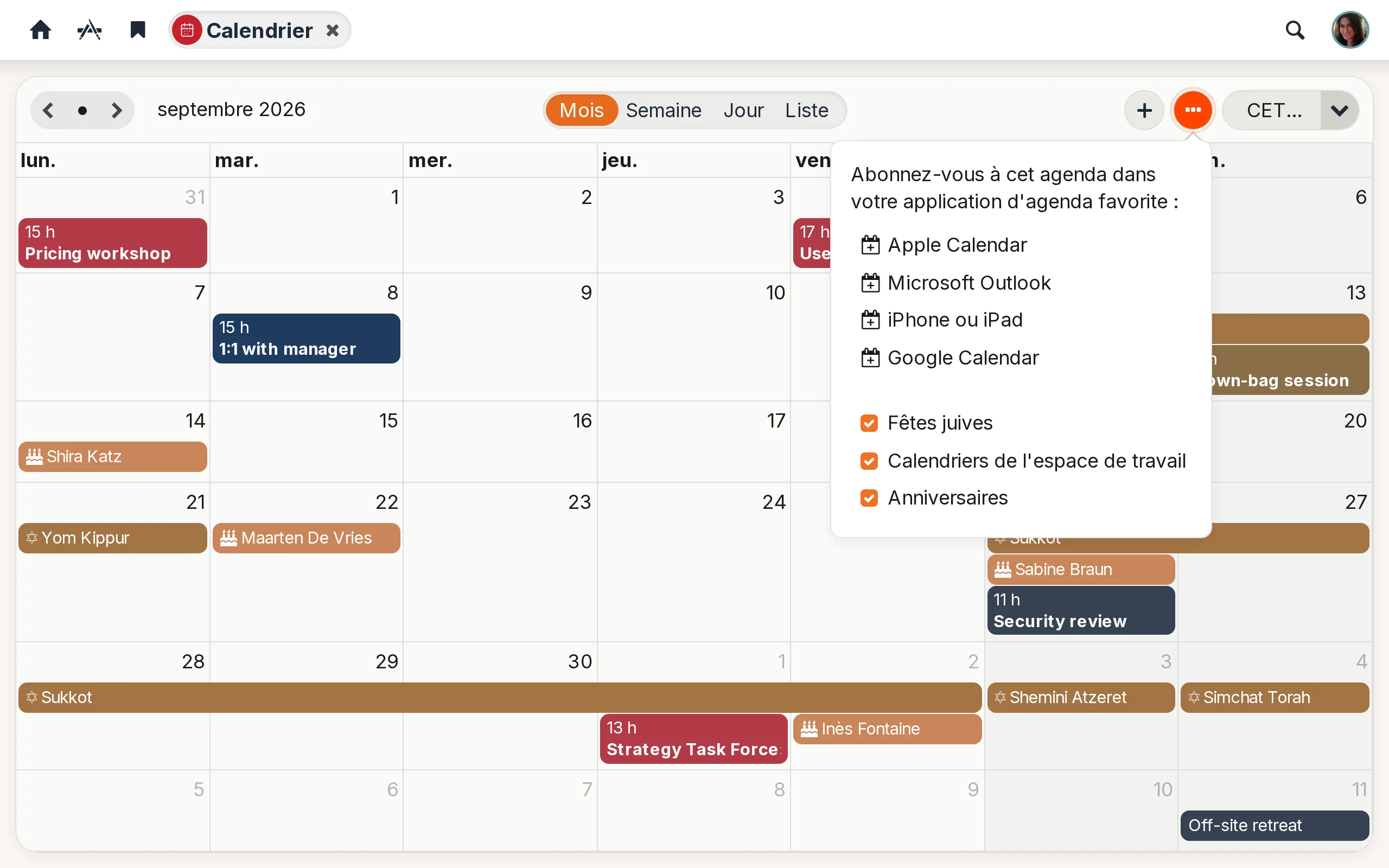Click the septembre 2026 title
The width and height of the screenshot is (1389, 868).
pyautogui.click(x=231, y=110)
